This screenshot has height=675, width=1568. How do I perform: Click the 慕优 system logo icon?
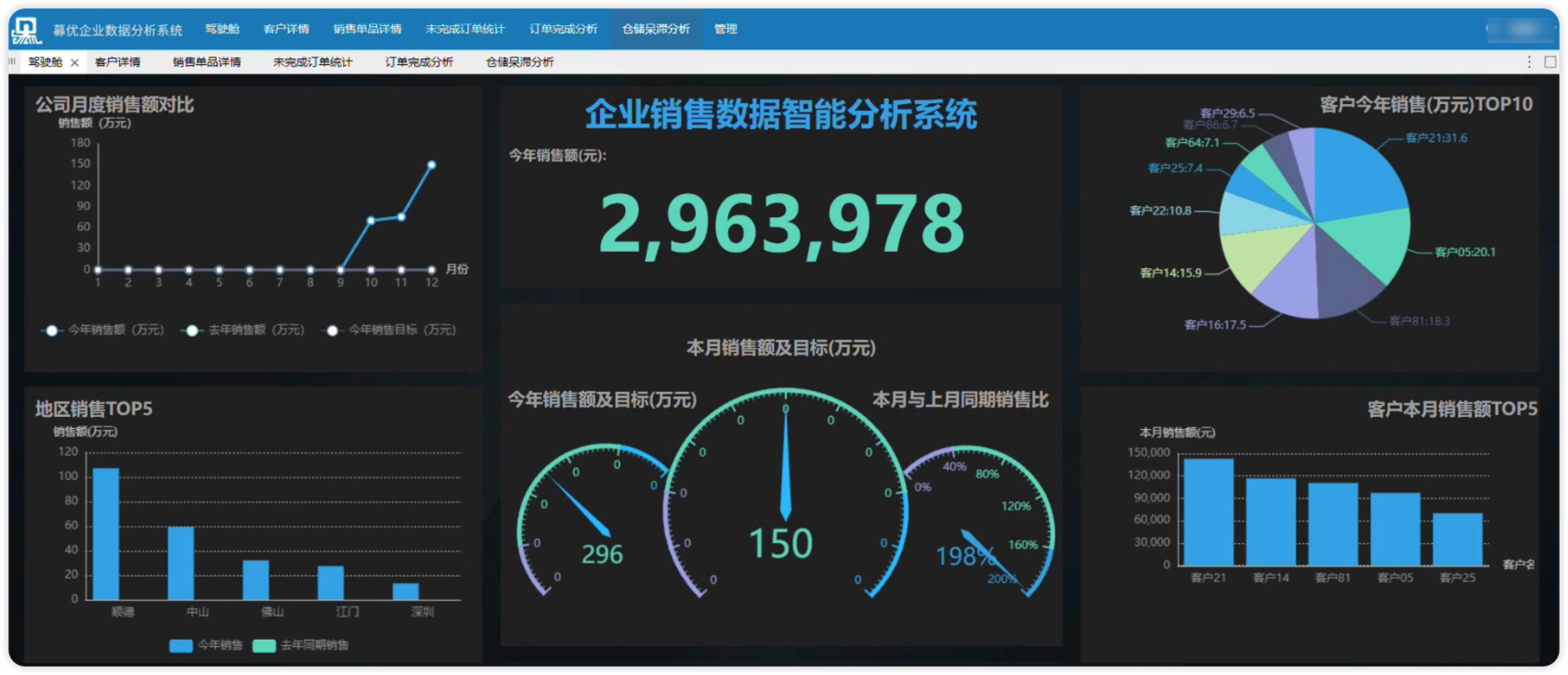click(x=26, y=31)
